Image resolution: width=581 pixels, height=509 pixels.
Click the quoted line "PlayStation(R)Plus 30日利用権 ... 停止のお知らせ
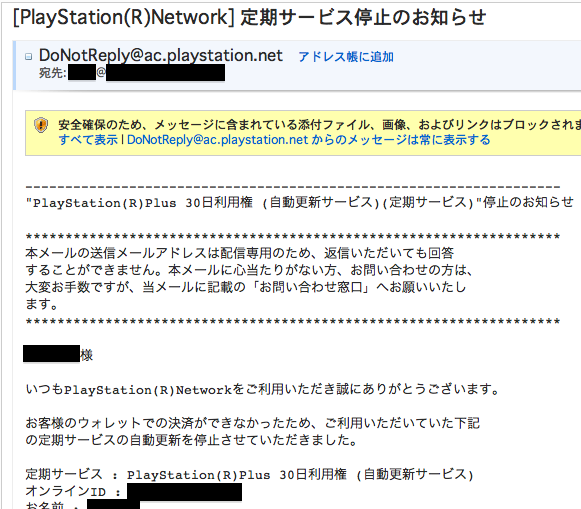pyautogui.click(x=299, y=202)
